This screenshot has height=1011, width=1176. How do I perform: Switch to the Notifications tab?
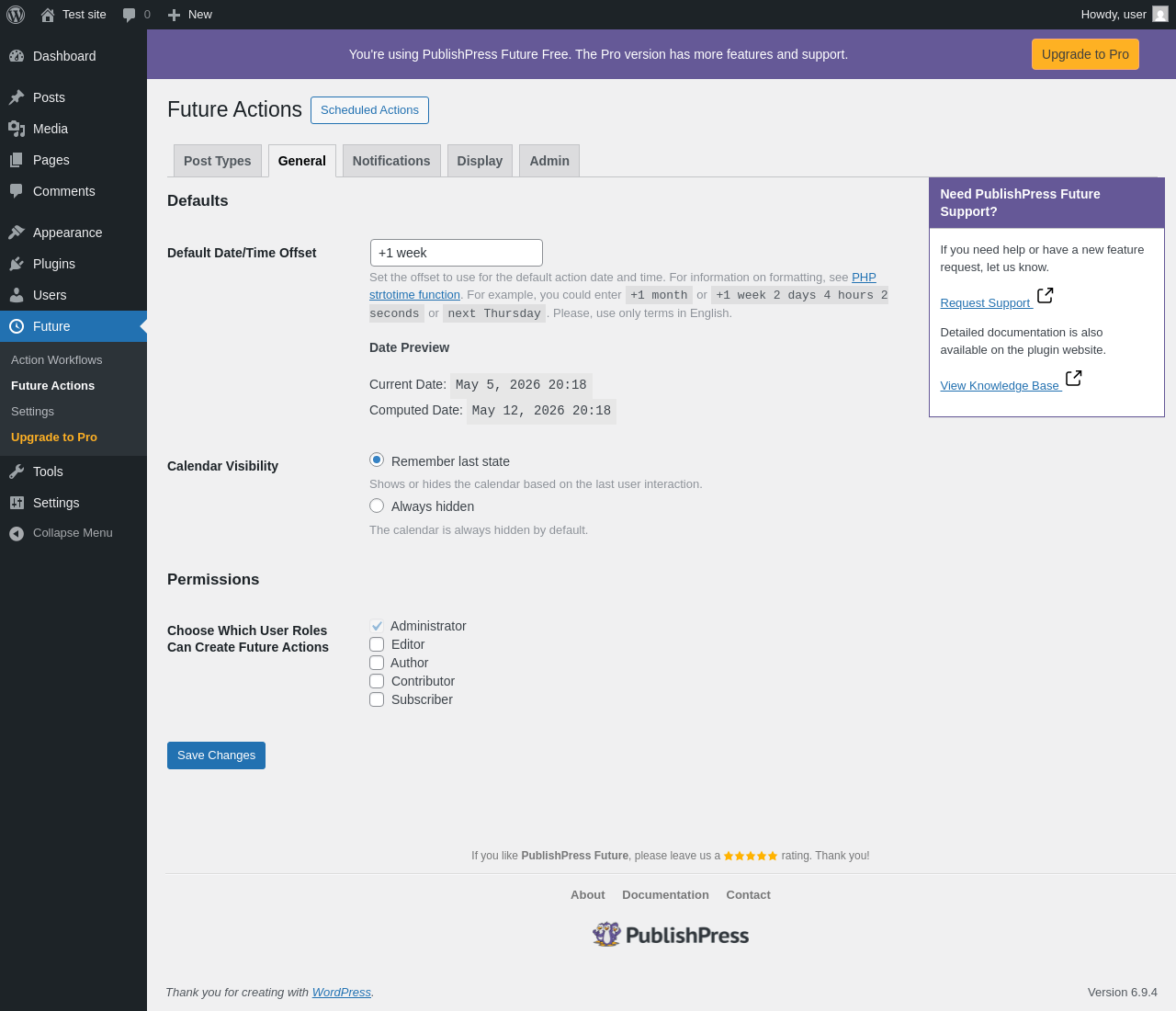pyautogui.click(x=391, y=161)
